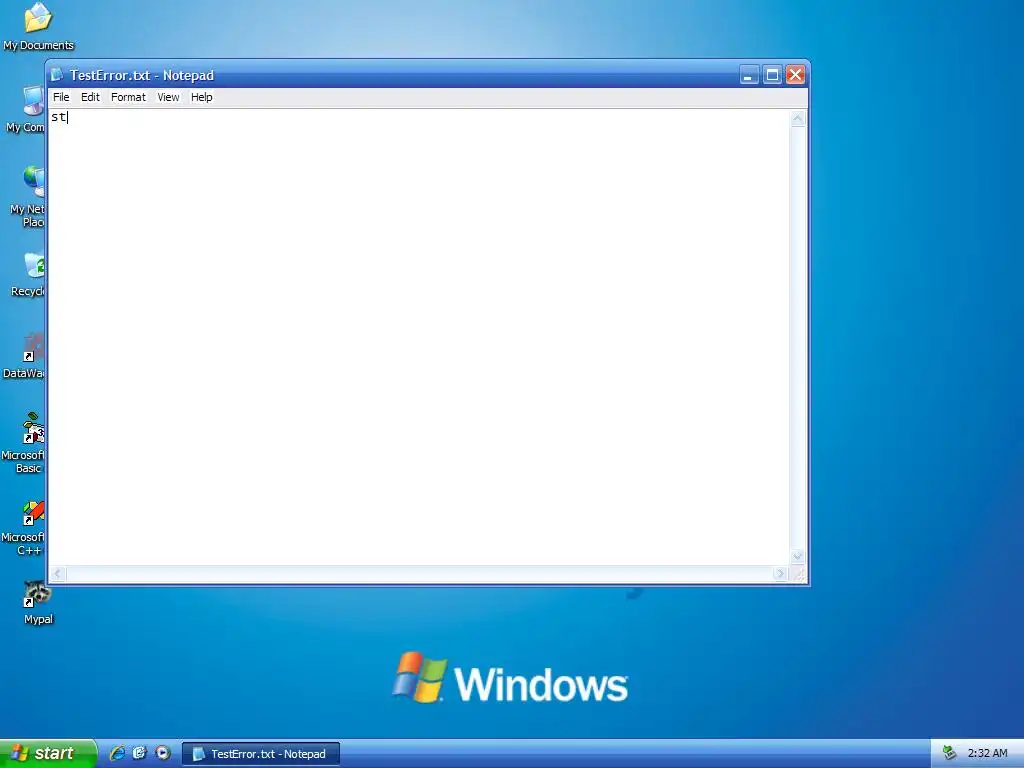
Task: Open the Format menu
Action: pyautogui.click(x=128, y=97)
